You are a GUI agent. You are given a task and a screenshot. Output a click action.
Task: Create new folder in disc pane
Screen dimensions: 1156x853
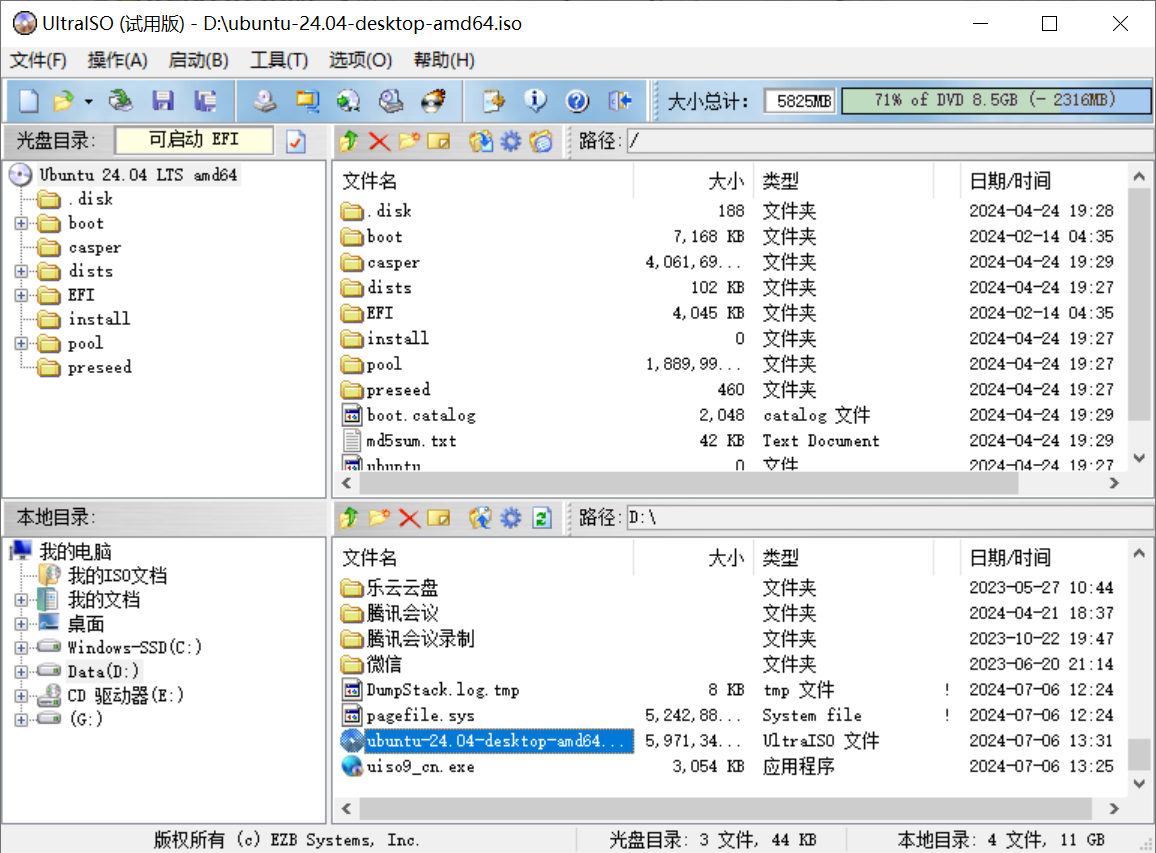pyautogui.click(x=409, y=141)
